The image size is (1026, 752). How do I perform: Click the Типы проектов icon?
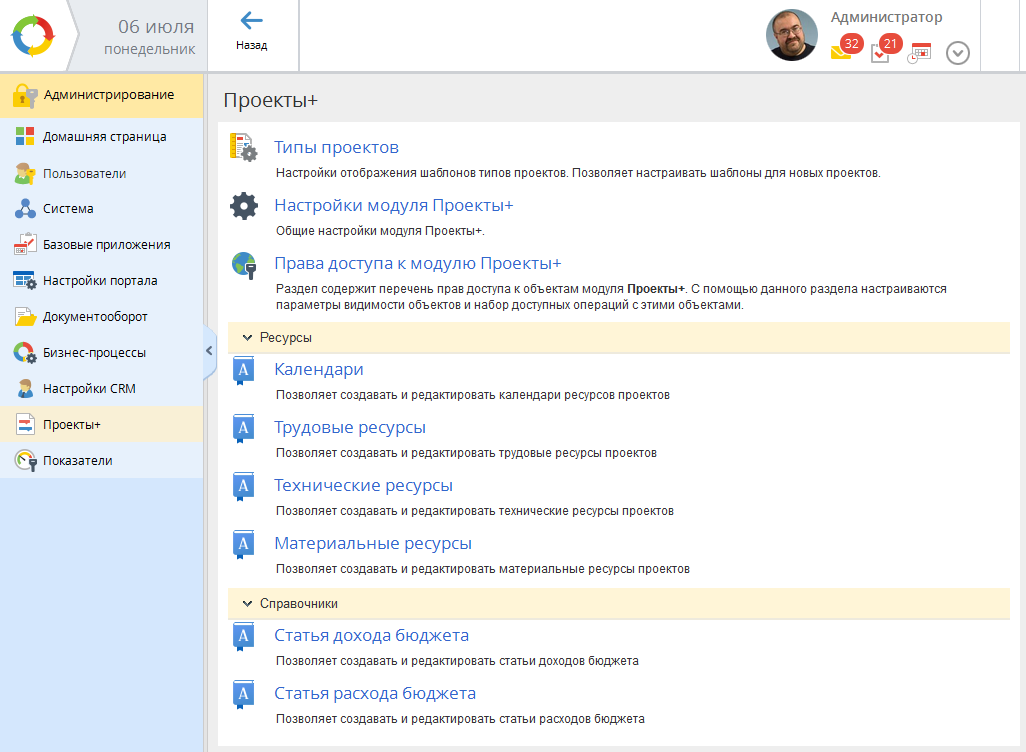pyautogui.click(x=244, y=148)
